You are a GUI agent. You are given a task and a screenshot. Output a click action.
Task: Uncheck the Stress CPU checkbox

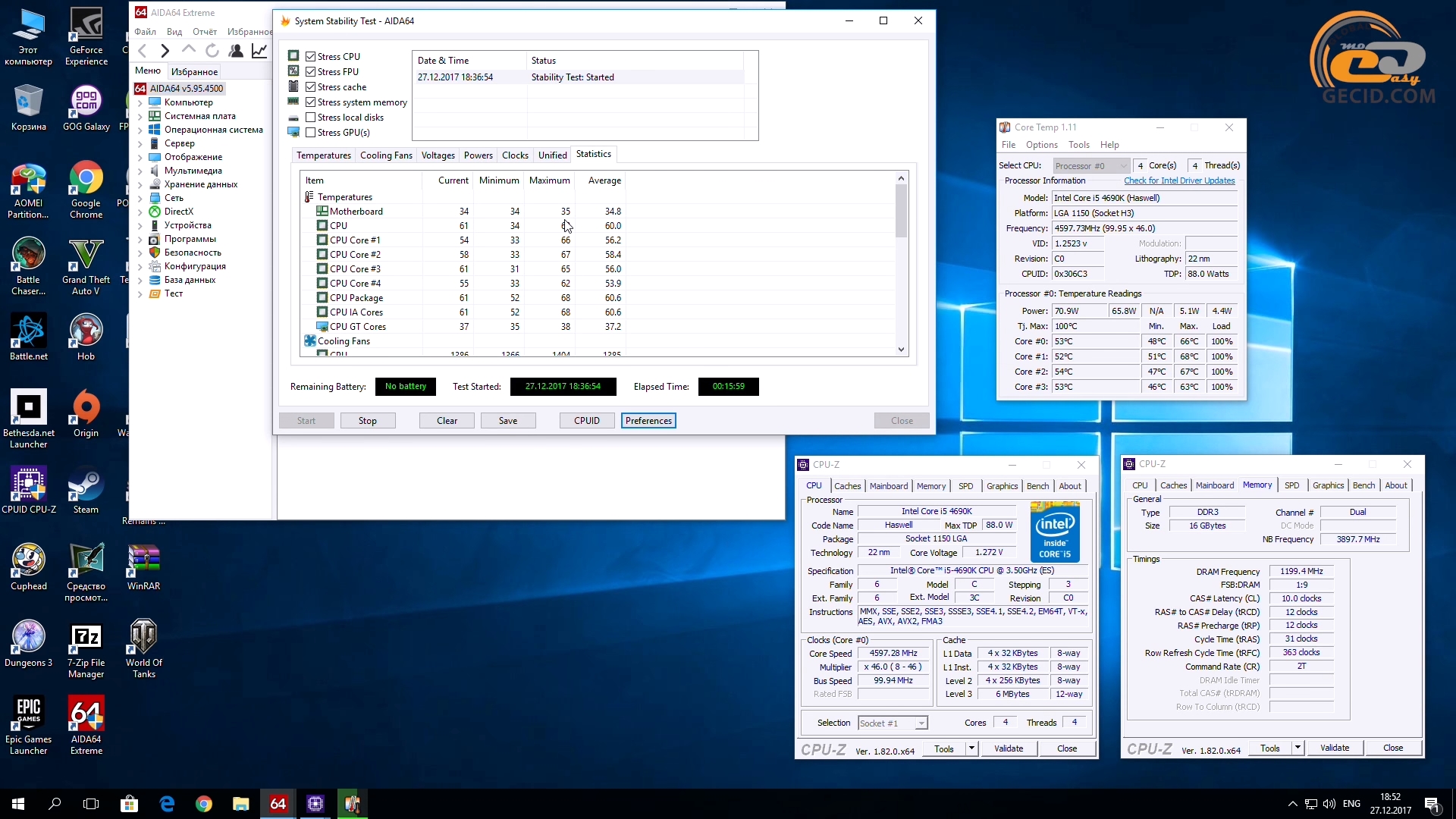tap(310, 57)
